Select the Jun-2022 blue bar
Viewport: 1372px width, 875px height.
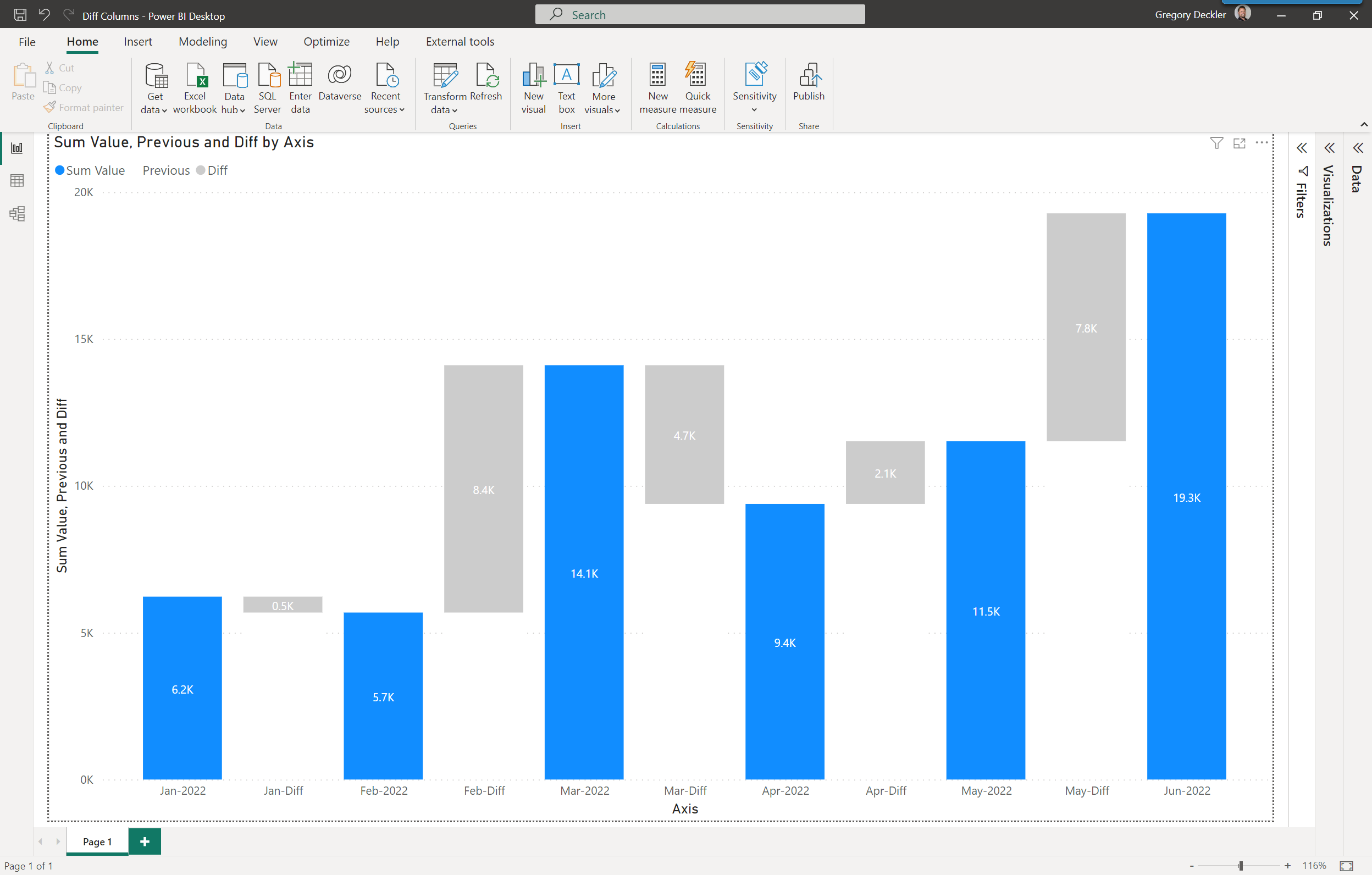point(1186,496)
